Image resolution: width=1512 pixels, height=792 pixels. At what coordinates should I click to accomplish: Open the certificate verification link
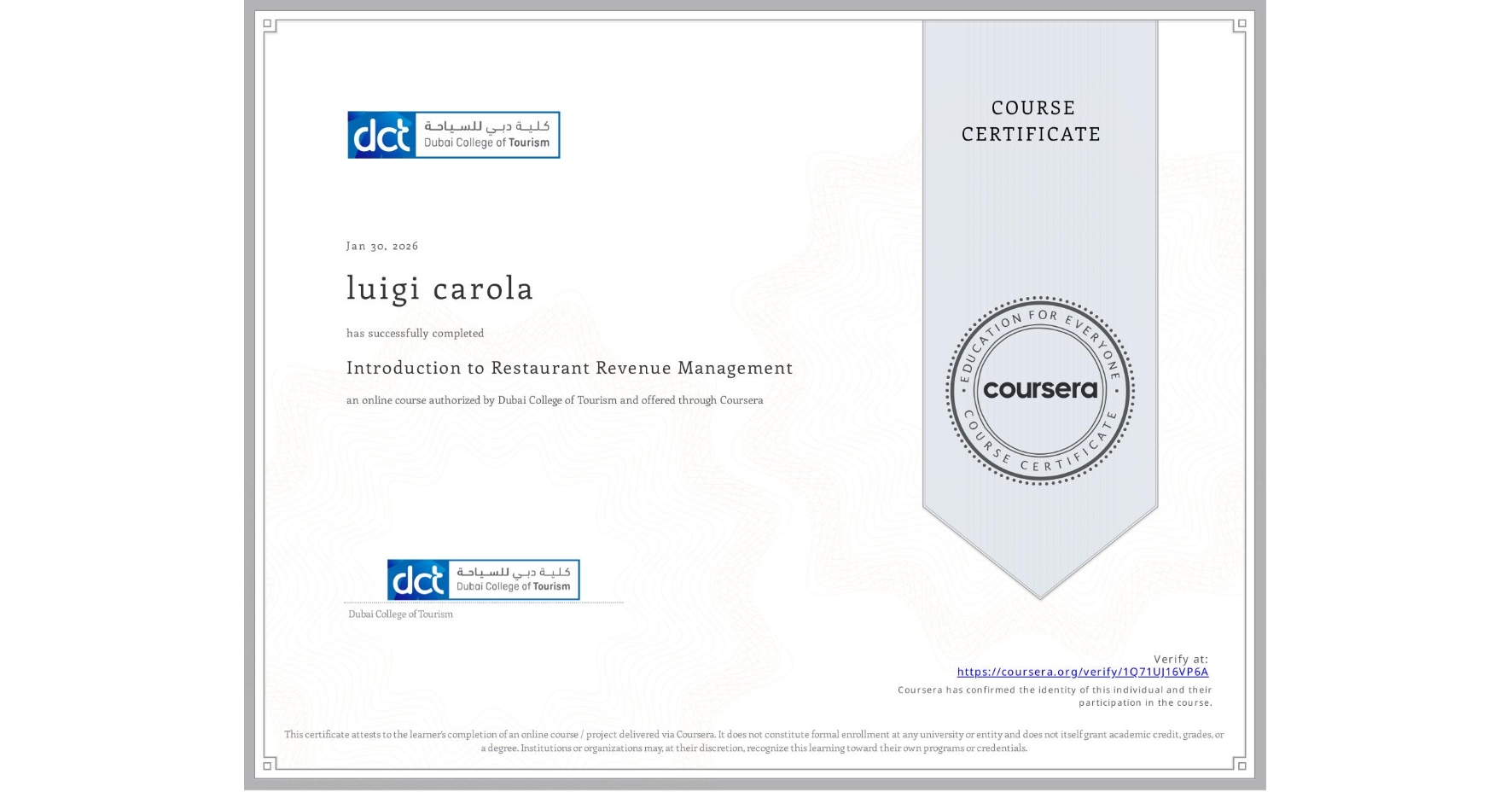pyautogui.click(x=1084, y=673)
